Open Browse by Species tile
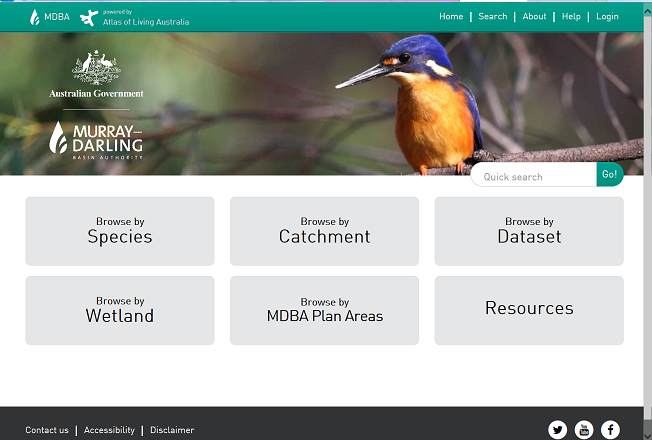 (x=120, y=231)
